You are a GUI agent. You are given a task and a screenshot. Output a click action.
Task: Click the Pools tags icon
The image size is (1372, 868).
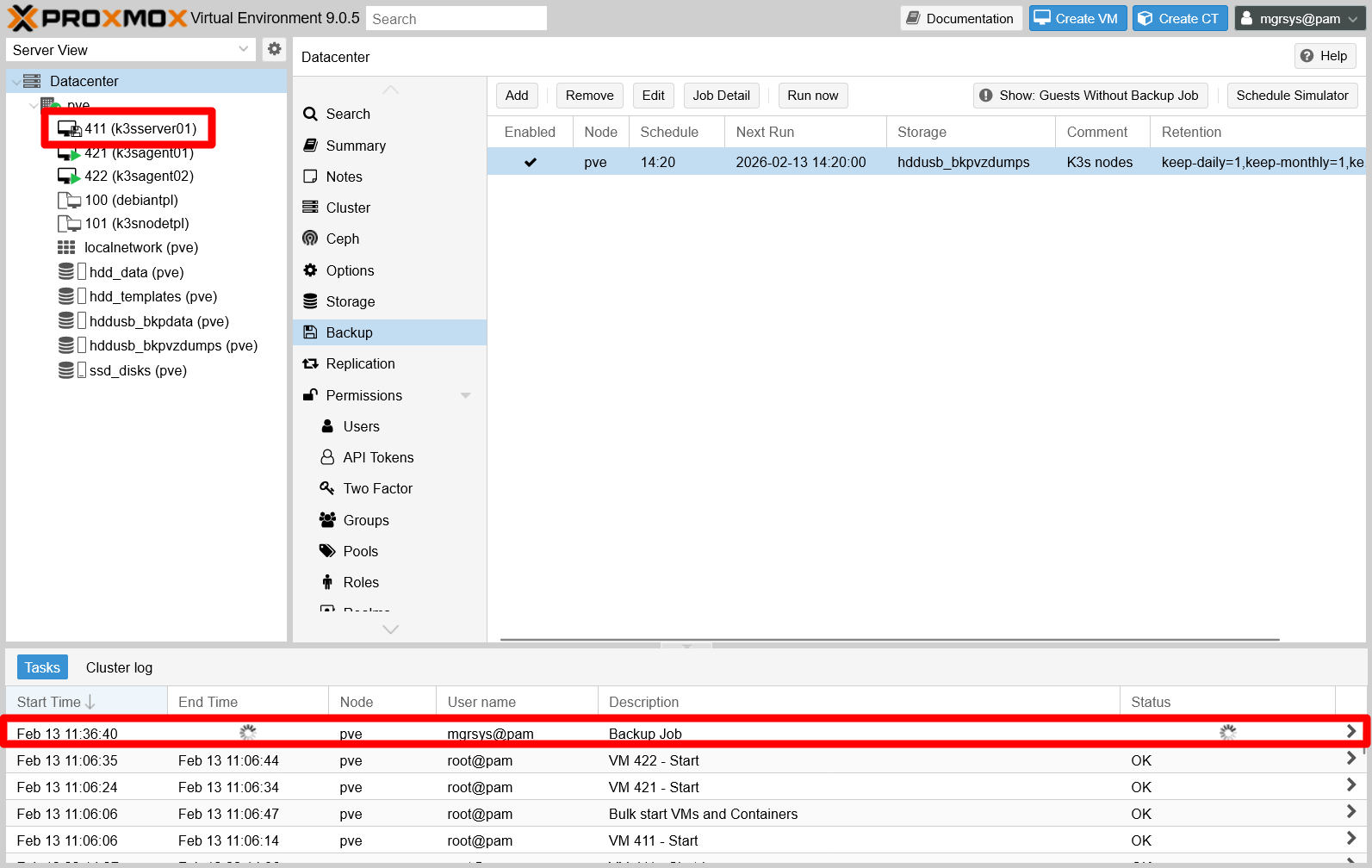coord(327,551)
